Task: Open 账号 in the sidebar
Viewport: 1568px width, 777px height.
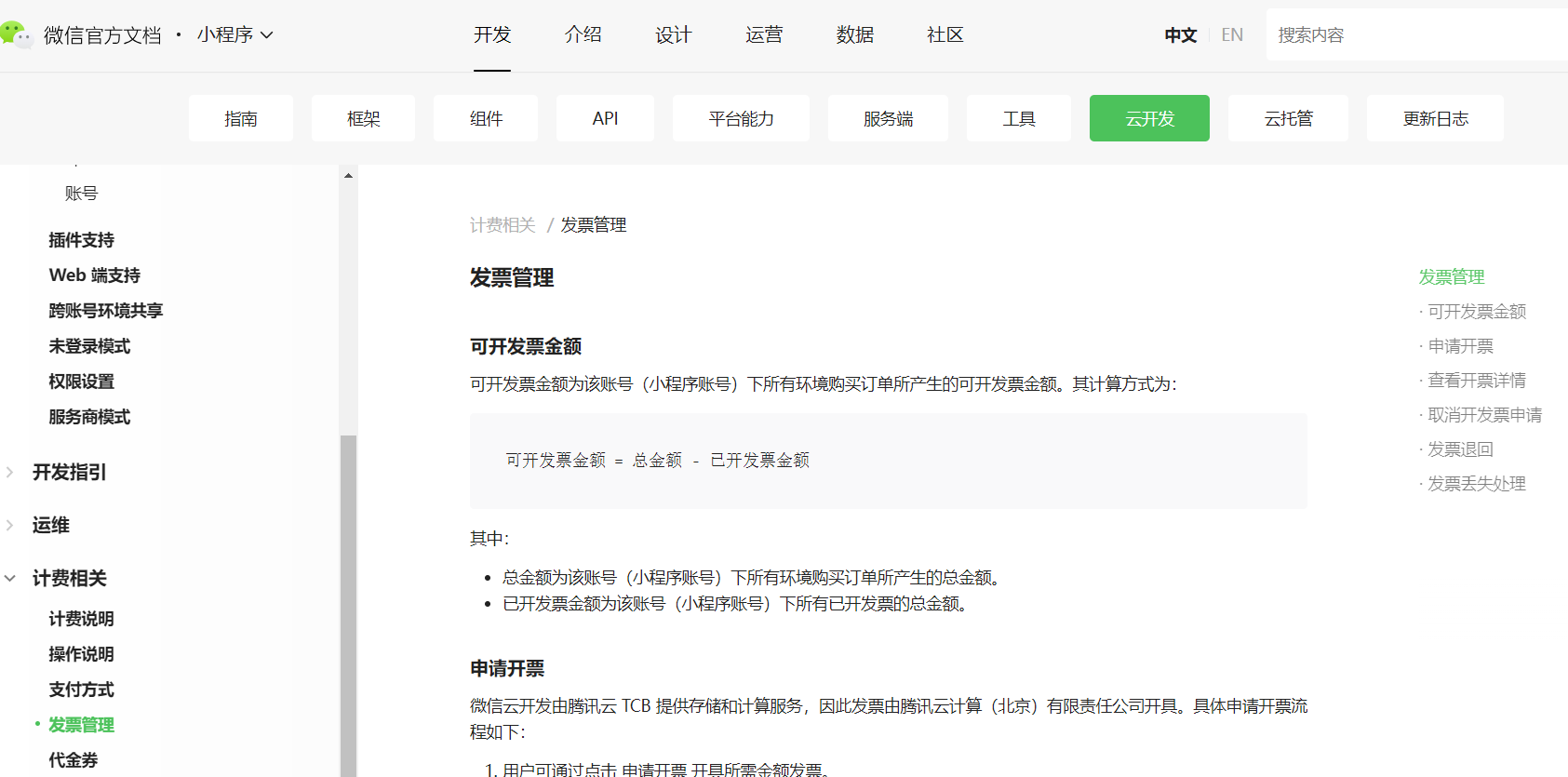Action: coord(81,194)
